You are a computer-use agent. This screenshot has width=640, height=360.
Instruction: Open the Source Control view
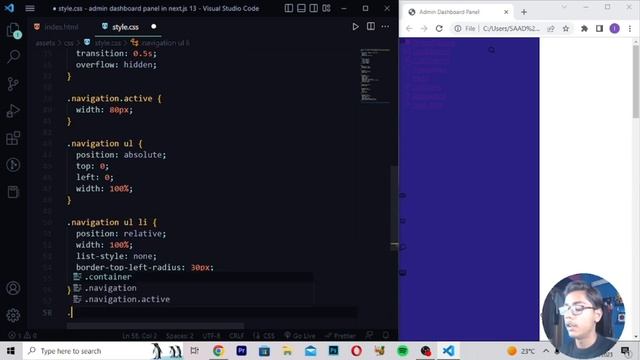coord(13,84)
